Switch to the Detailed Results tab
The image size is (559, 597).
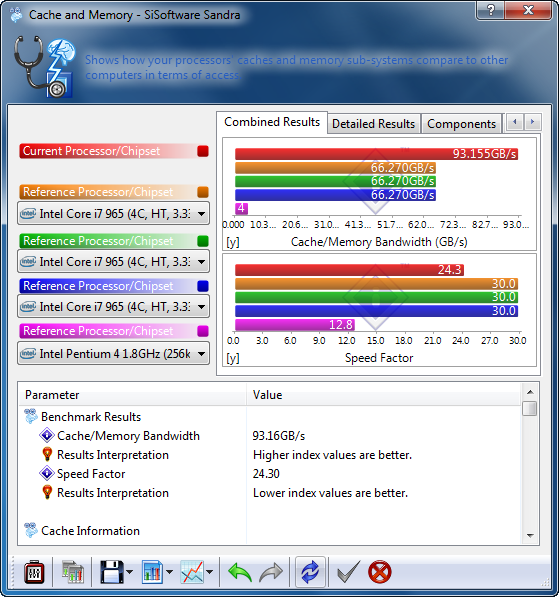(373, 124)
